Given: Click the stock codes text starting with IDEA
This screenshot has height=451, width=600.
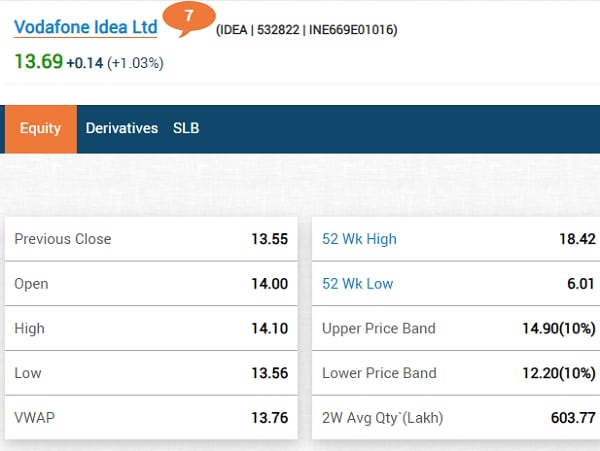Looking at the screenshot, I should click(307, 30).
